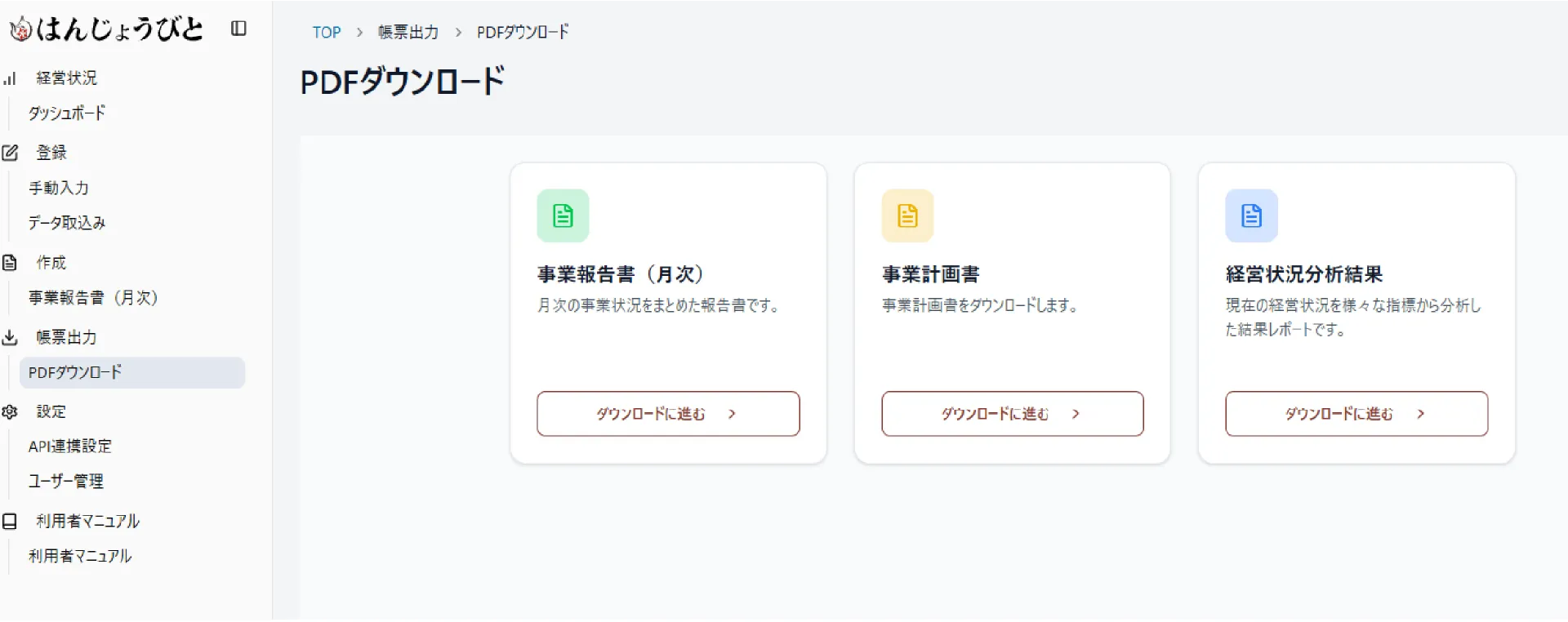Screen dimensions: 1568x622
Task: Click ダウンロードに進む for 事業計画書
Action: (x=1012, y=414)
